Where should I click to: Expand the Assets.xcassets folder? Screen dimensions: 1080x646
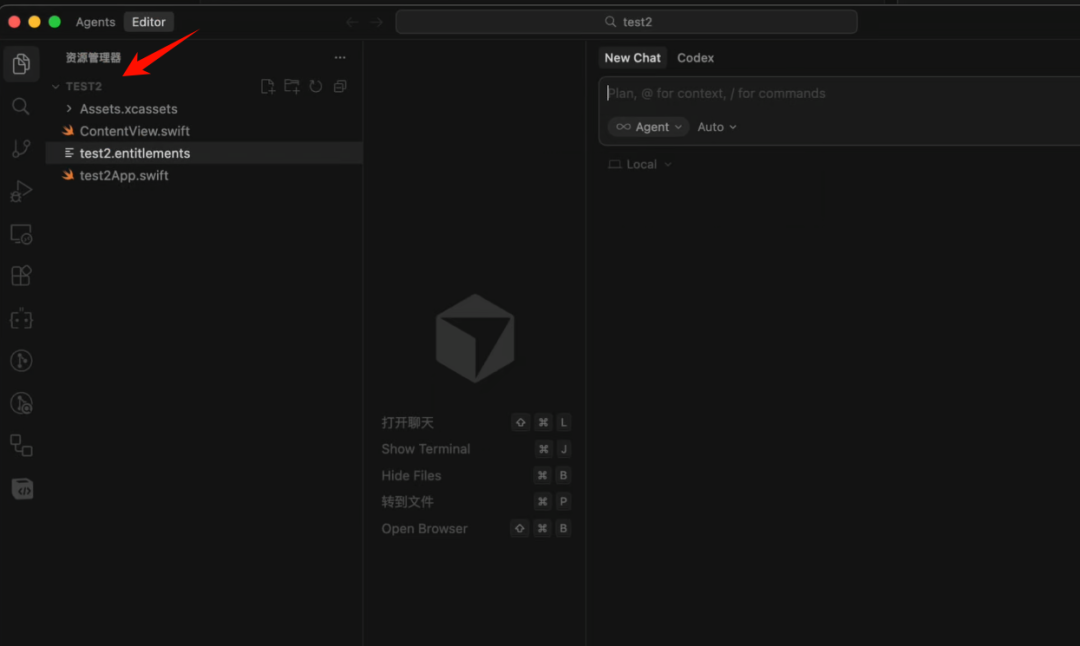tap(69, 109)
